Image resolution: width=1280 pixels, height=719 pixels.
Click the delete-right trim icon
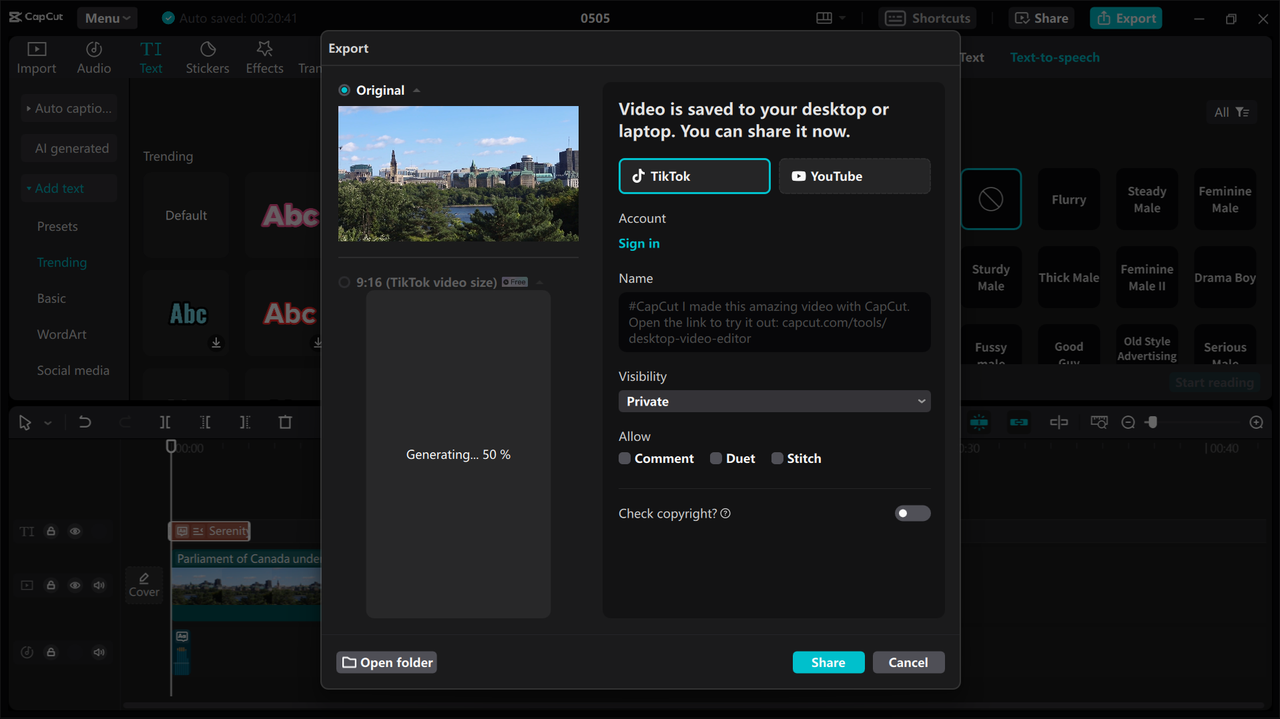[x=245, y=422]
